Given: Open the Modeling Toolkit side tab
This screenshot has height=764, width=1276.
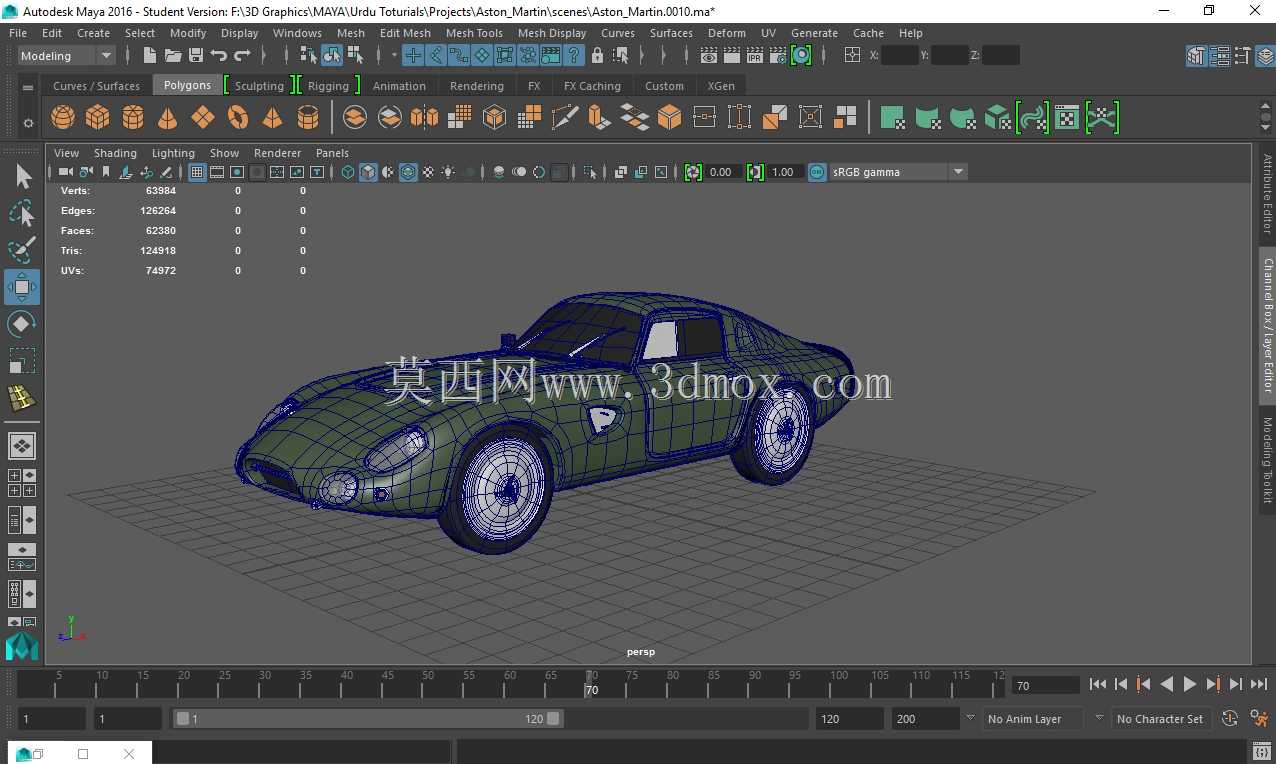Looking at the screenshot, I should click(x=1267, y=461).
